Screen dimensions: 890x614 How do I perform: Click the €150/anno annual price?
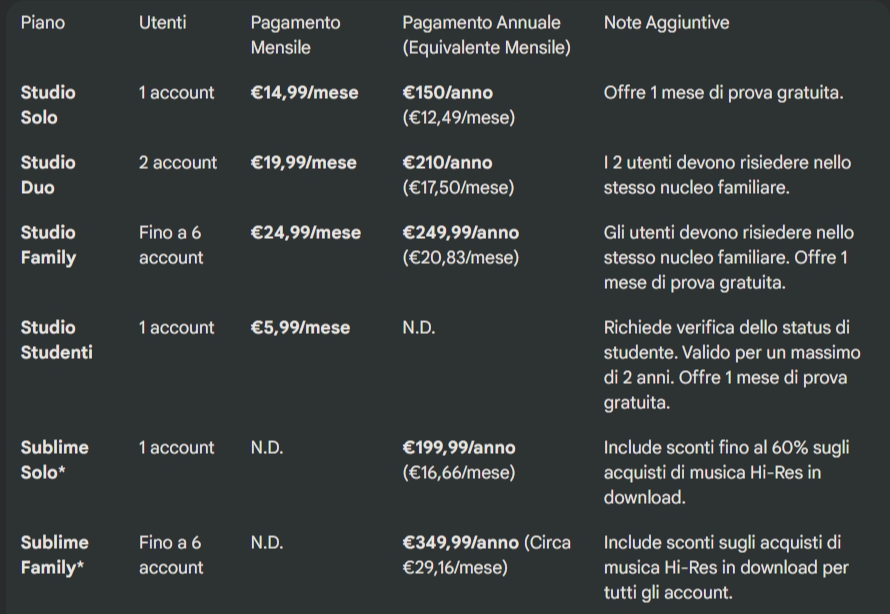(x=447, y=92)
